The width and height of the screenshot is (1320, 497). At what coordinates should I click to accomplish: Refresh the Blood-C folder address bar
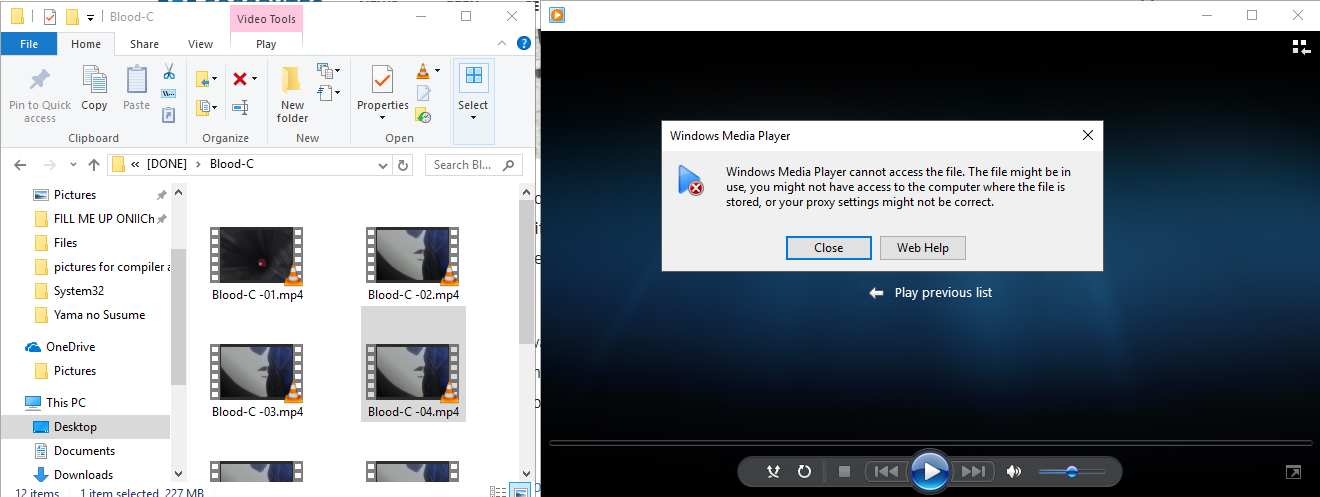pos(403,164)
